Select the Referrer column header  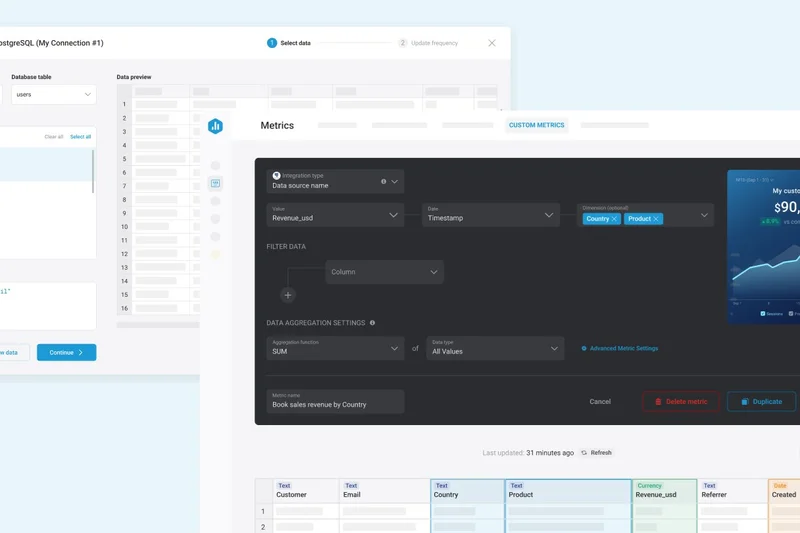point(733,491)
